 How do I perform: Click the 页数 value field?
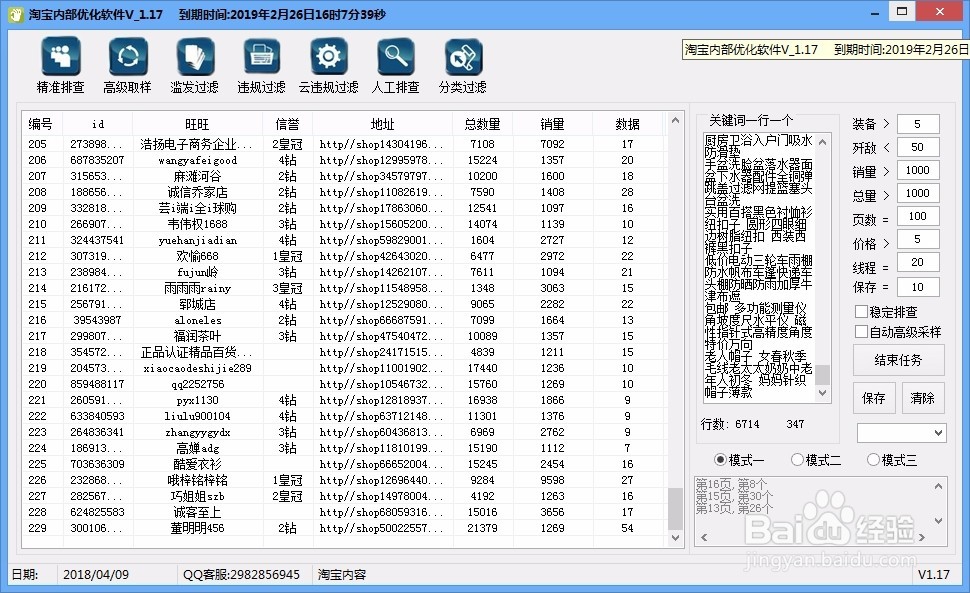(917, 216)
